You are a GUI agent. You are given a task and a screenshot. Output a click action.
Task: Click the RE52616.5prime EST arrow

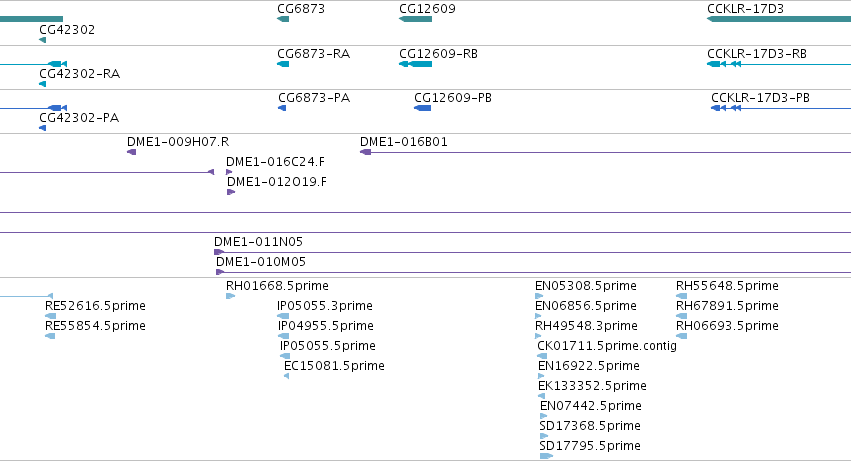[x=50, y=316]
